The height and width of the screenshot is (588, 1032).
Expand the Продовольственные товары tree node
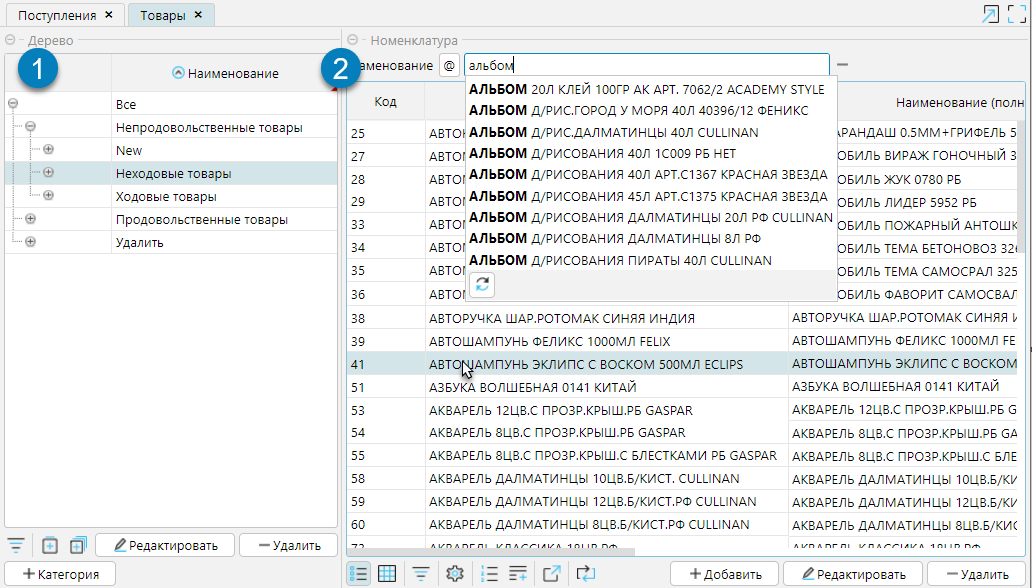[30, 219]
